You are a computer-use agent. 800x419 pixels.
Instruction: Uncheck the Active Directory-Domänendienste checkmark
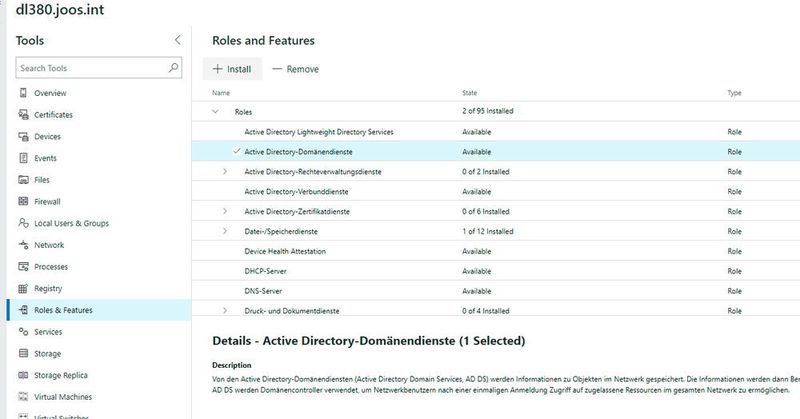tap(236, 151)
